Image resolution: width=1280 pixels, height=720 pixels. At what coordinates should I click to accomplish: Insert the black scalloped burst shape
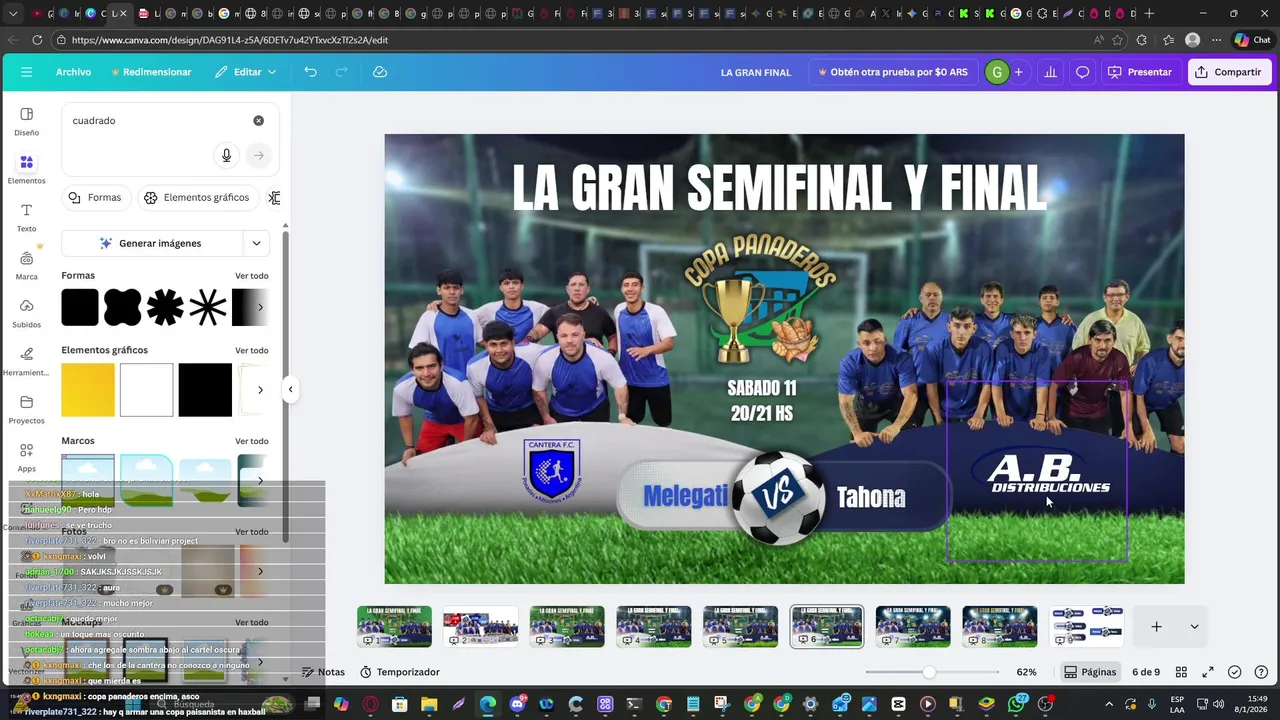[x=165, y=307]
